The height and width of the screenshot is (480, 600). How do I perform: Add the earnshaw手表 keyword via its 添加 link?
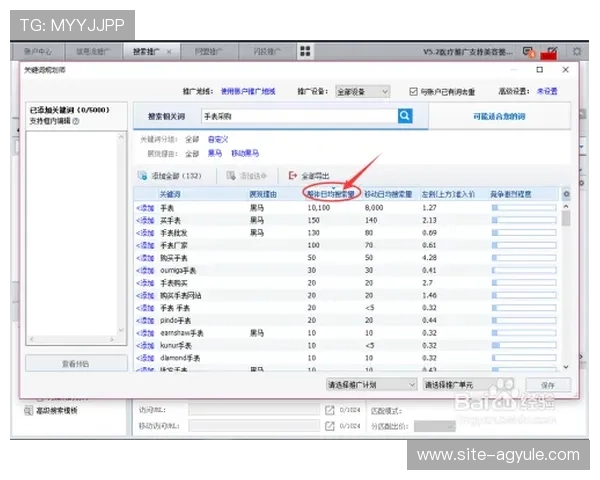point(145,333)
